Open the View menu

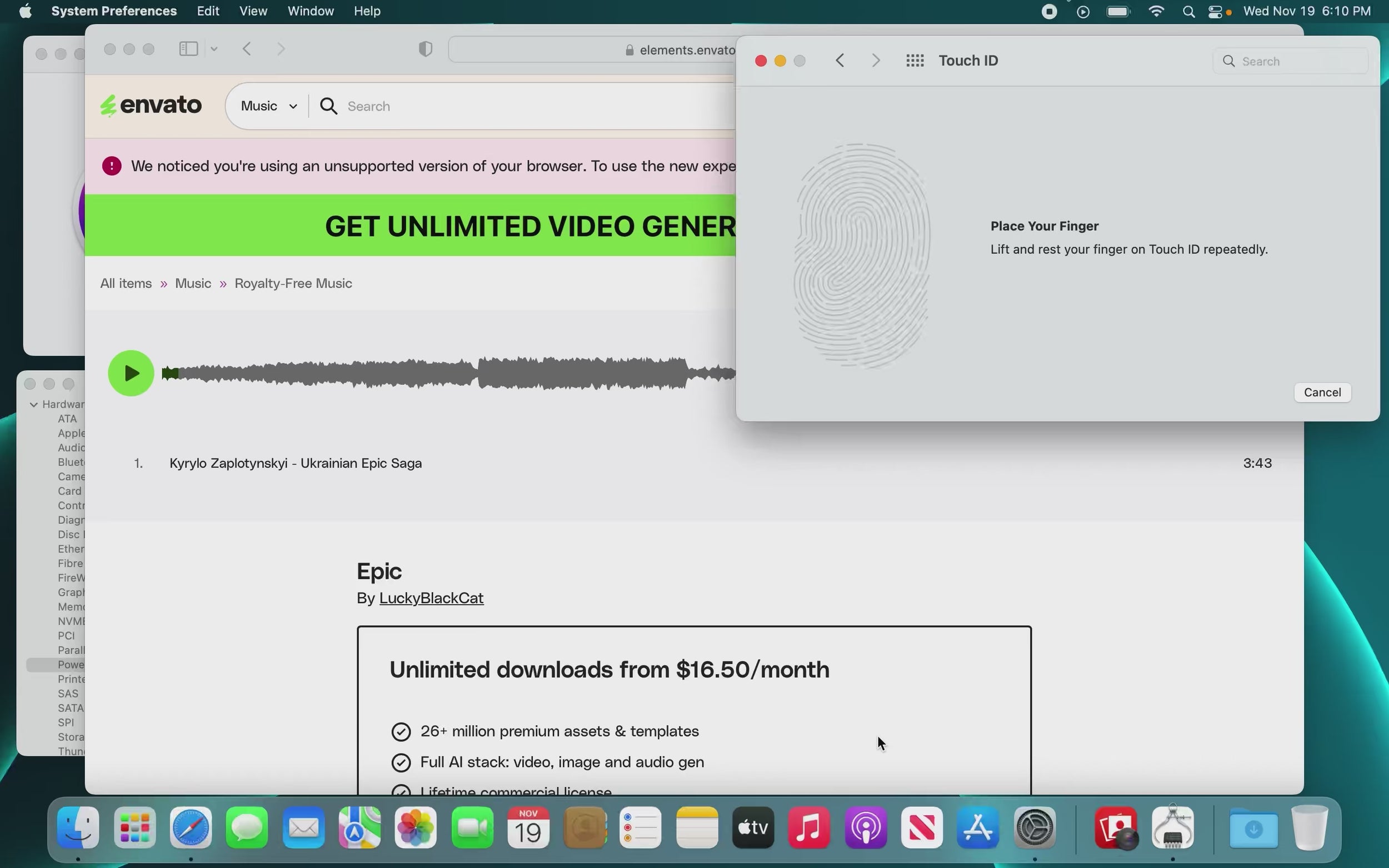pos(253,12)
